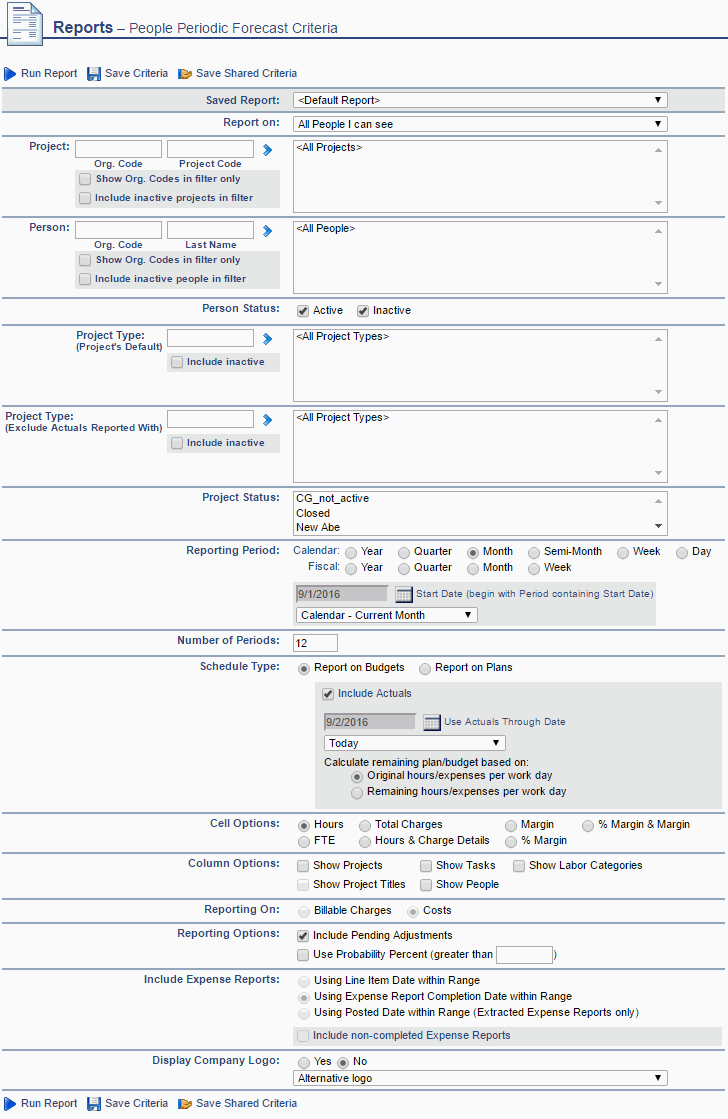Open the Report on dropdown
Viewport: 728px width, 1119px height.
click(480, 123)
